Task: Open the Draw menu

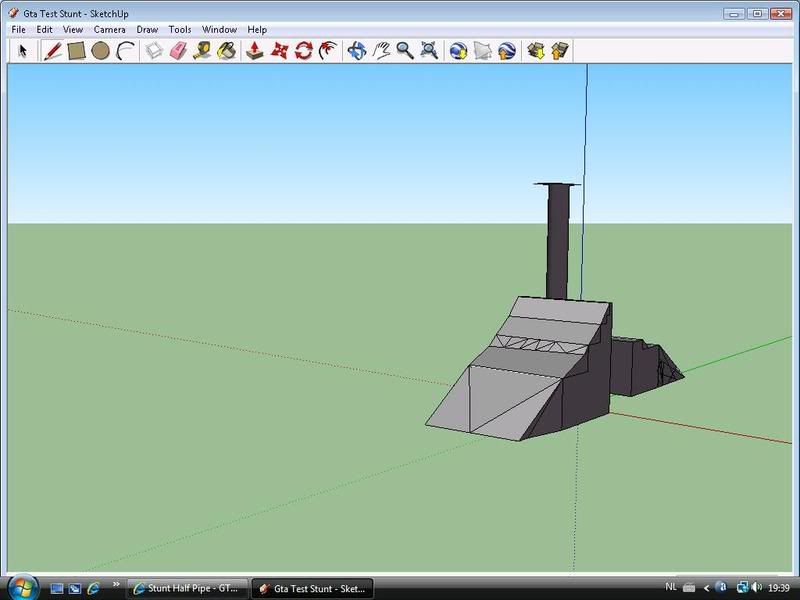Action: (x=147, y=30)
